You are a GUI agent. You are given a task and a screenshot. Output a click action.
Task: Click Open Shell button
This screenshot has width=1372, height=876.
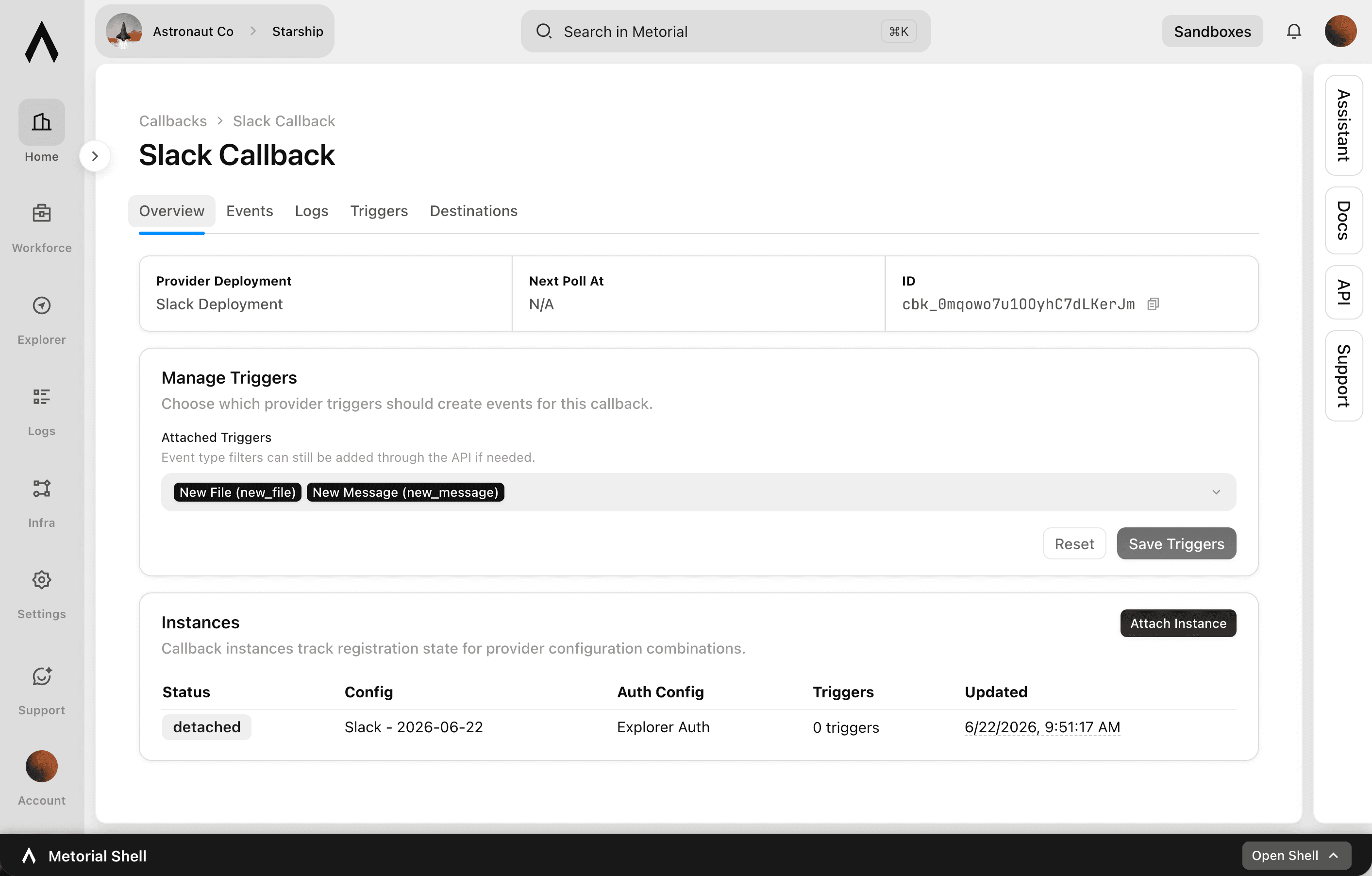[x=1296, y=856]
